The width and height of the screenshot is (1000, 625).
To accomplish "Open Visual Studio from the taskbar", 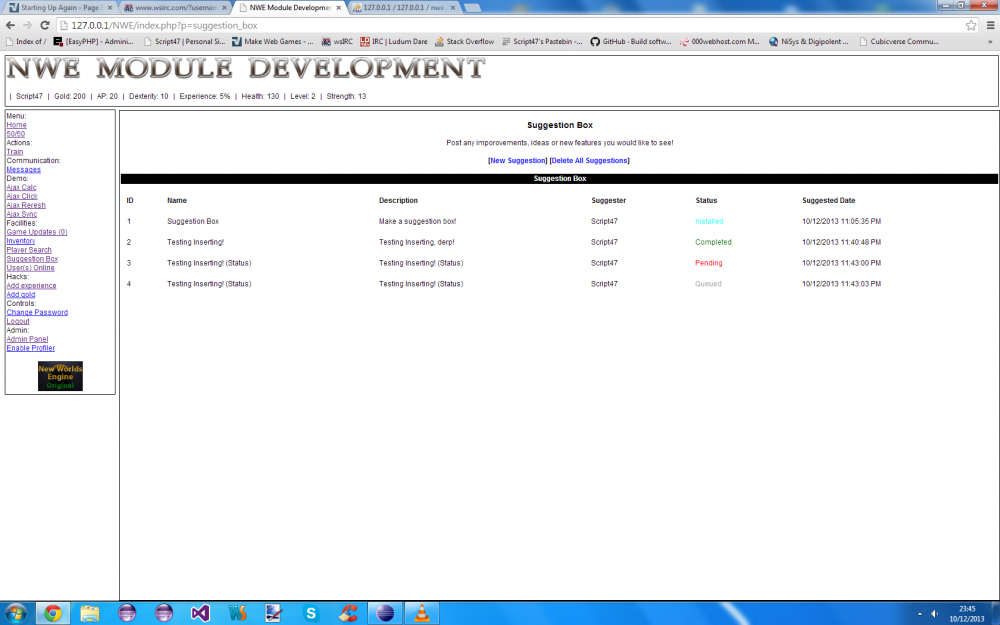I will coord(200,613).
